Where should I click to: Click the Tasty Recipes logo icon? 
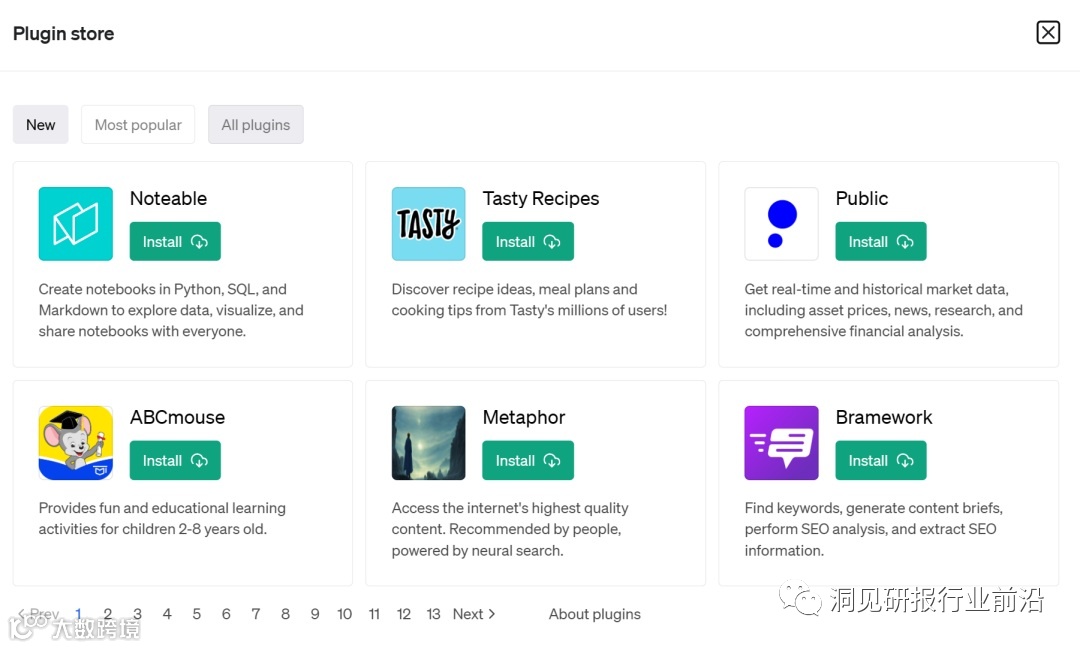428,224
